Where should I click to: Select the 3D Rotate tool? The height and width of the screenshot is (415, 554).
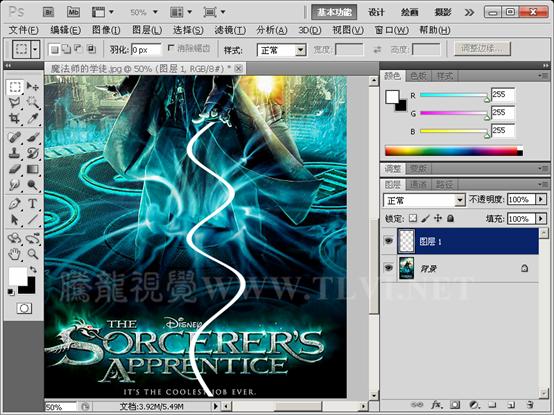(x=14, y=238)
